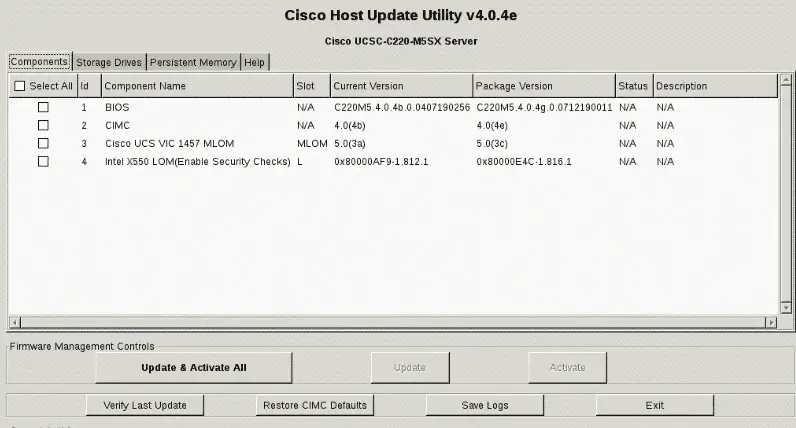The height and width of the screenshot is (428, 796).
Task: Click the vertical scrollbar down arrow
Action: point(786,308)
